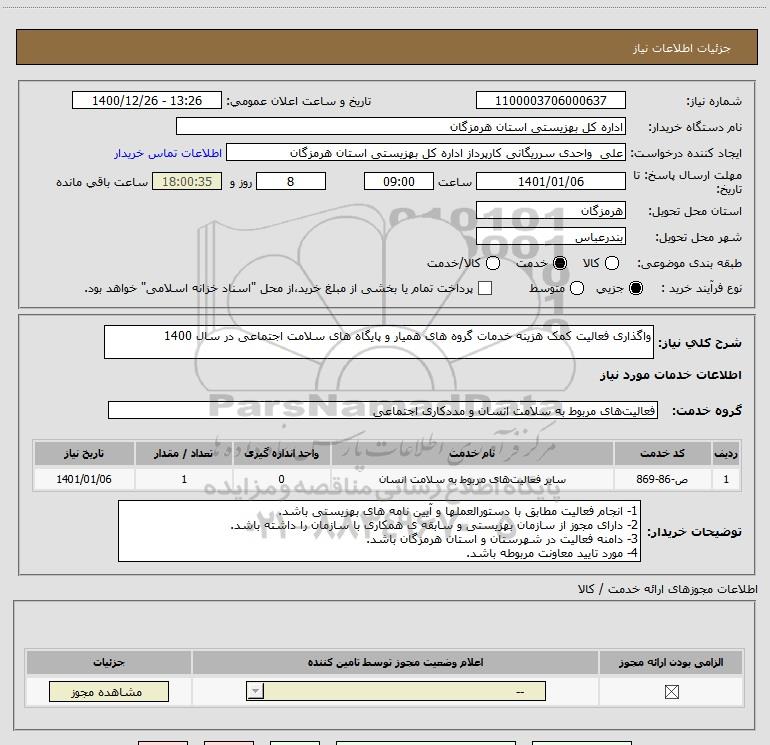Select the خدمت radio button
Screen dimensions: 770x745
559,263
